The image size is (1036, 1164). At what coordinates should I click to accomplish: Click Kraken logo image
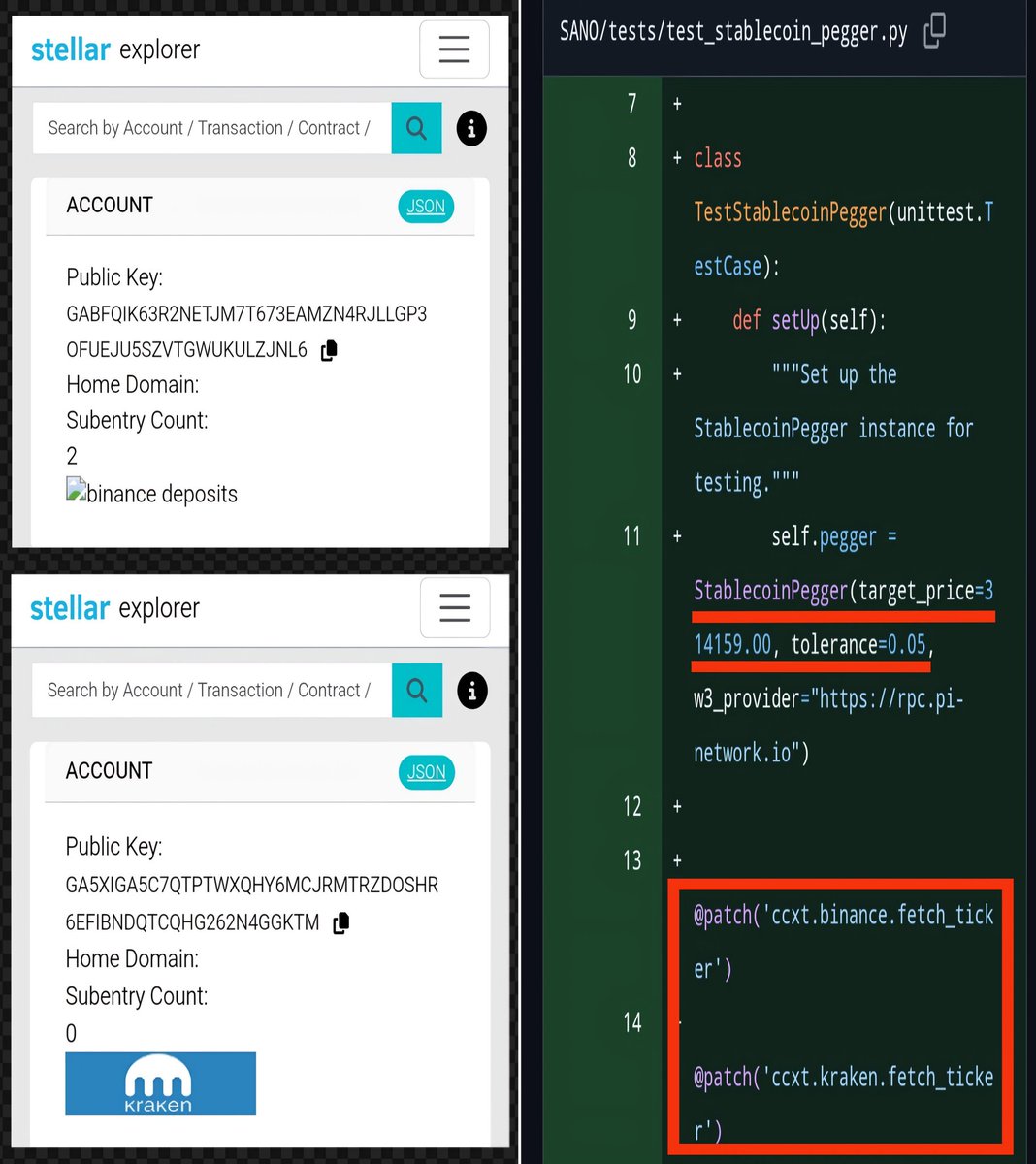pyautogui.click(x=161, y=1083)
